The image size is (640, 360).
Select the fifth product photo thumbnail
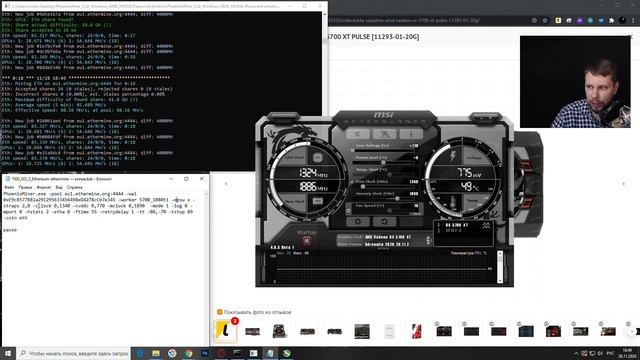[x=334, y=331]
